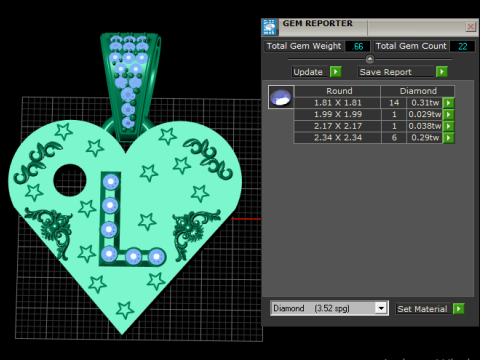480x360 pixels.
Task: Click the Total Gem Weight label
Action: pos(304,46)
